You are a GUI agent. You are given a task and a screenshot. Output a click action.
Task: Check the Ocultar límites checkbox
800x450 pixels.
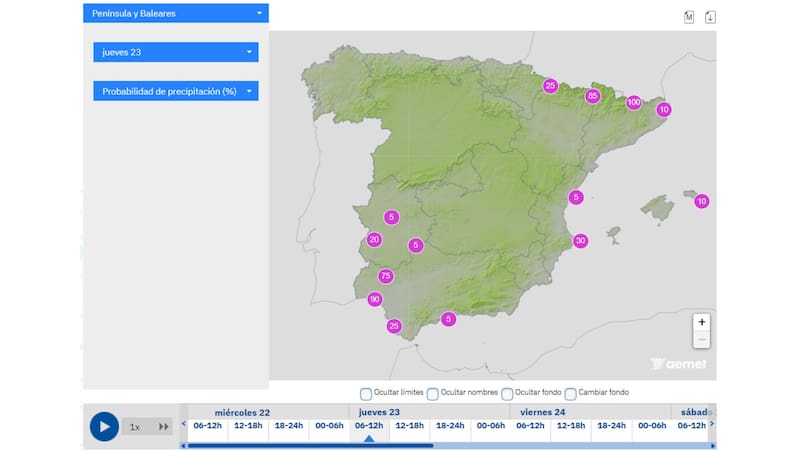pos(366,393)
